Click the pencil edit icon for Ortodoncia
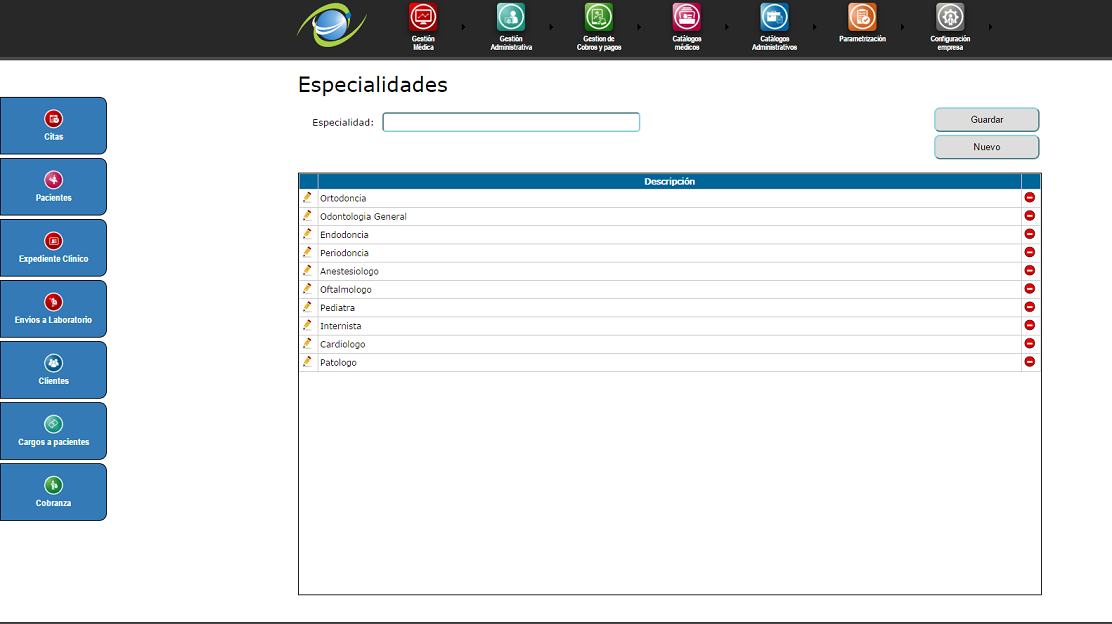Viewport: 1112px width, 624px height. point(307,198)
